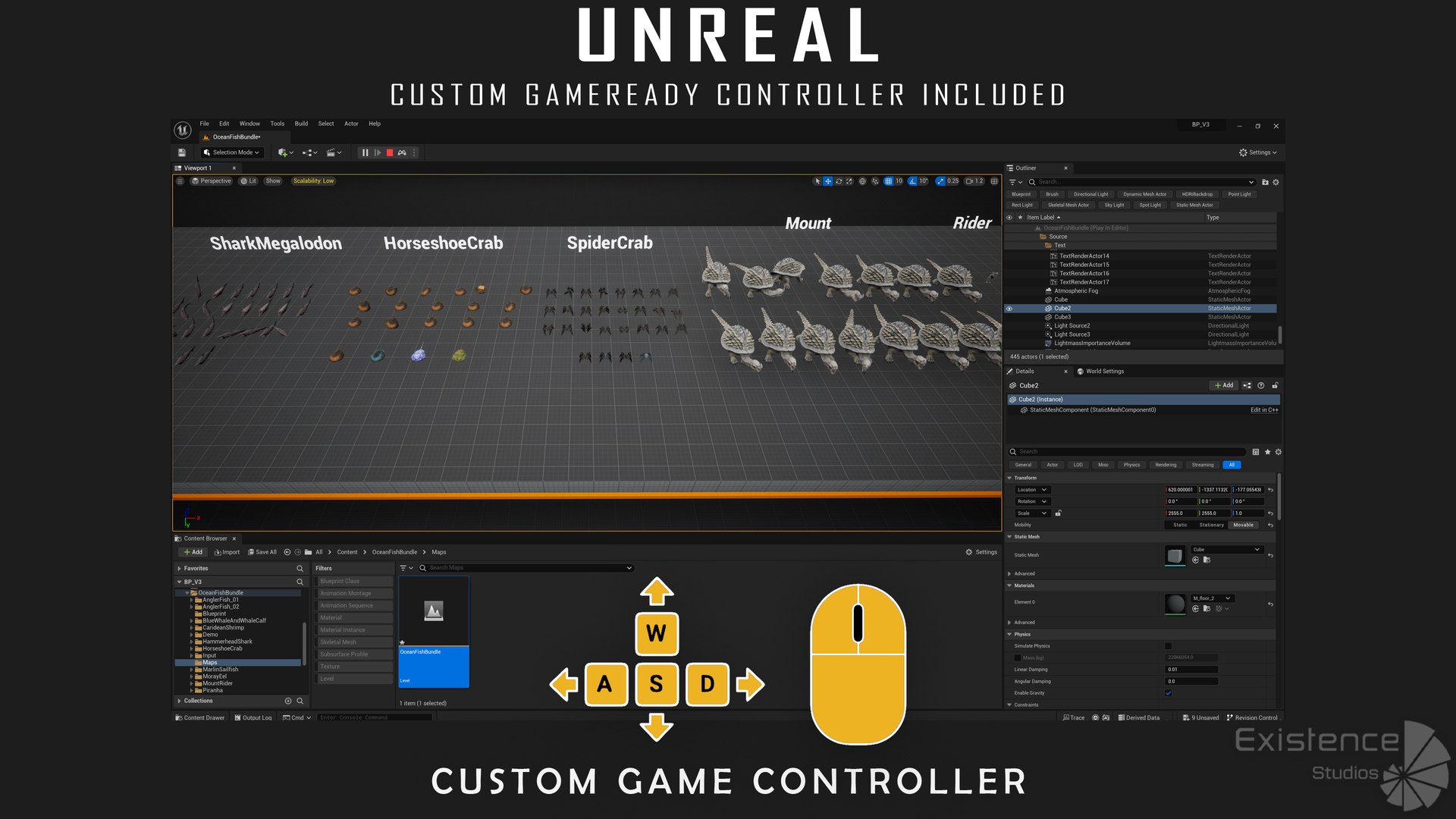Open the viewport hamburger options menu
Screen dimensions: 1456x819
point(180,181)
